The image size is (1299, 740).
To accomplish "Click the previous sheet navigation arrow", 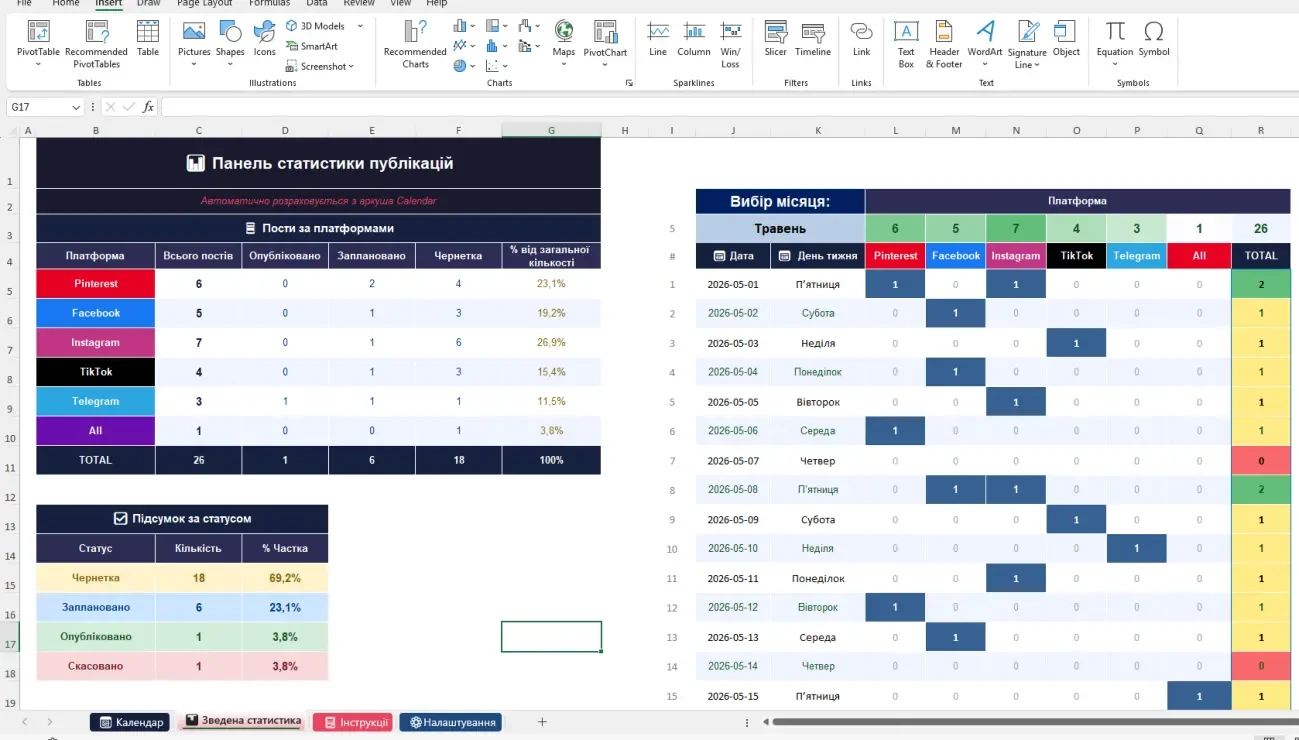I will tap(24, 722).
